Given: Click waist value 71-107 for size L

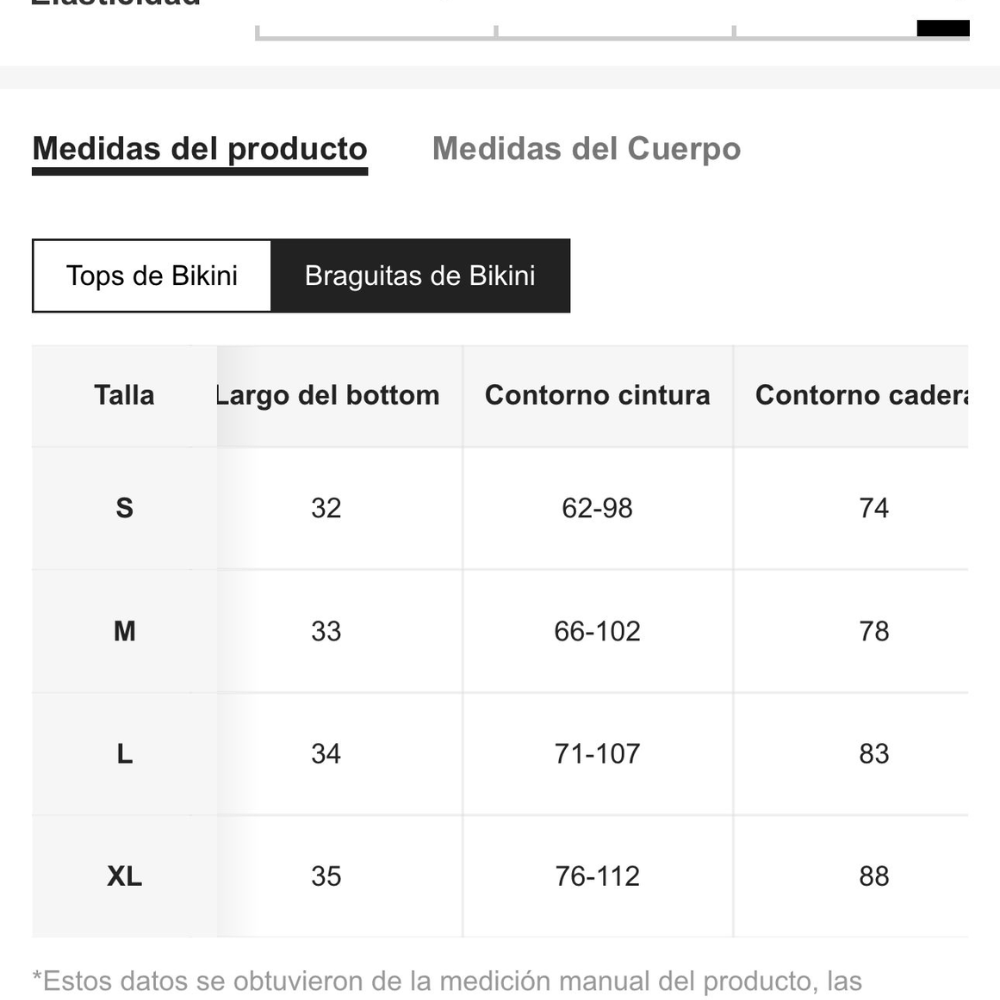Looking at the screenshot, I should [x=597, y=754].
